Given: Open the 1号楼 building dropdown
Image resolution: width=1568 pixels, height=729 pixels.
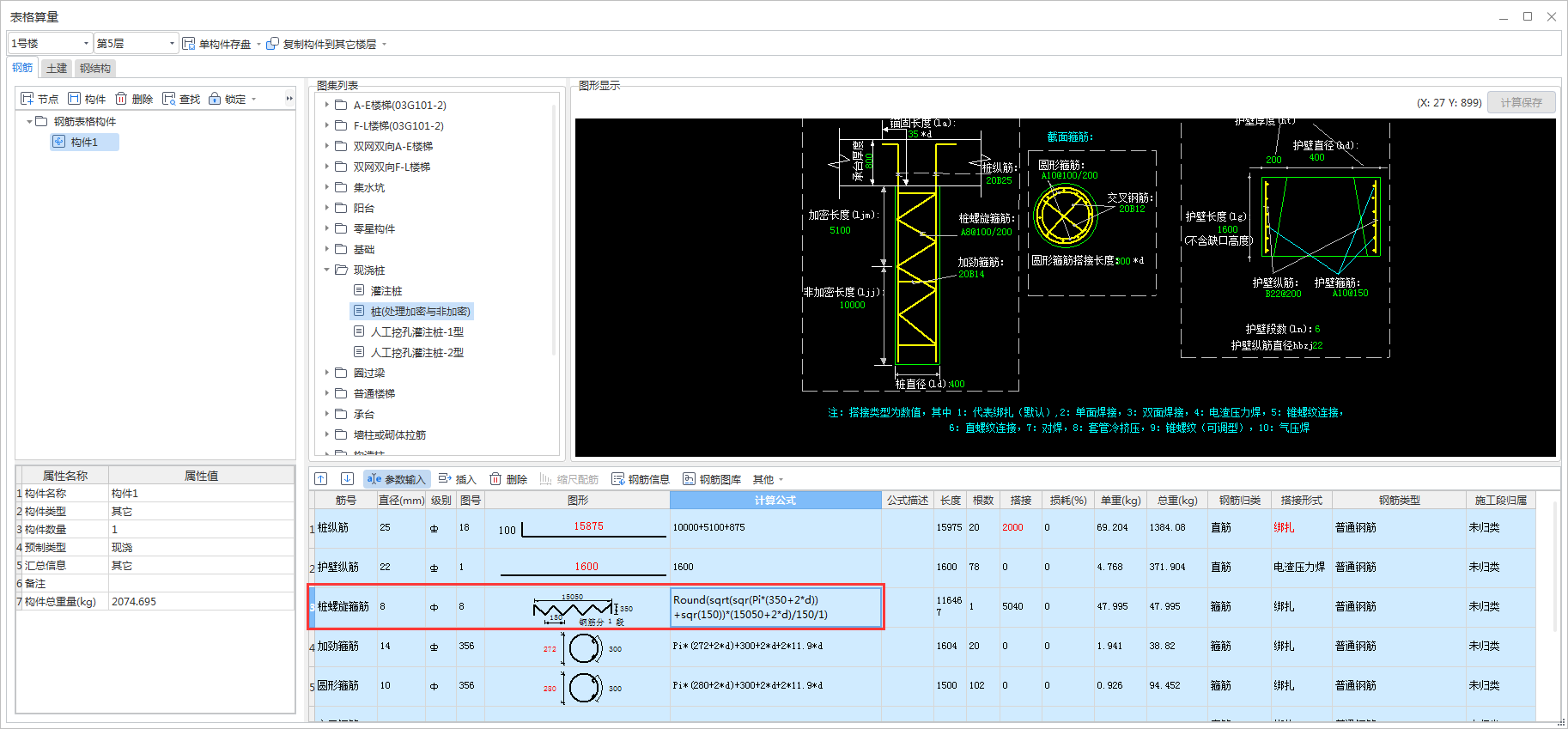Looking at the screenshot, I should pyautogui.click(x=51, y=43).
